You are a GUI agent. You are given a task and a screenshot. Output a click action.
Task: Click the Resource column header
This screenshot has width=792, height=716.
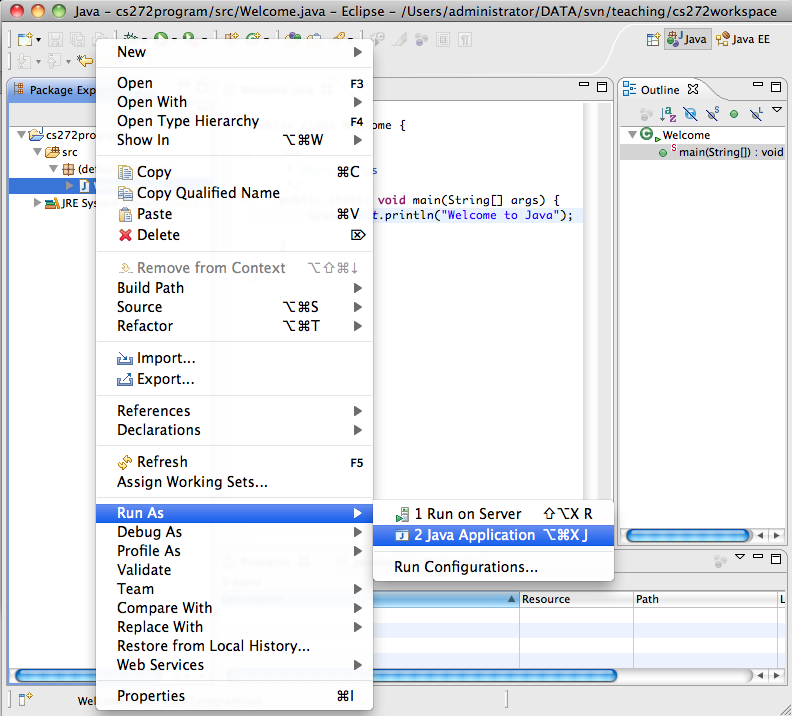pyautogui.click(x=576, y=599)
